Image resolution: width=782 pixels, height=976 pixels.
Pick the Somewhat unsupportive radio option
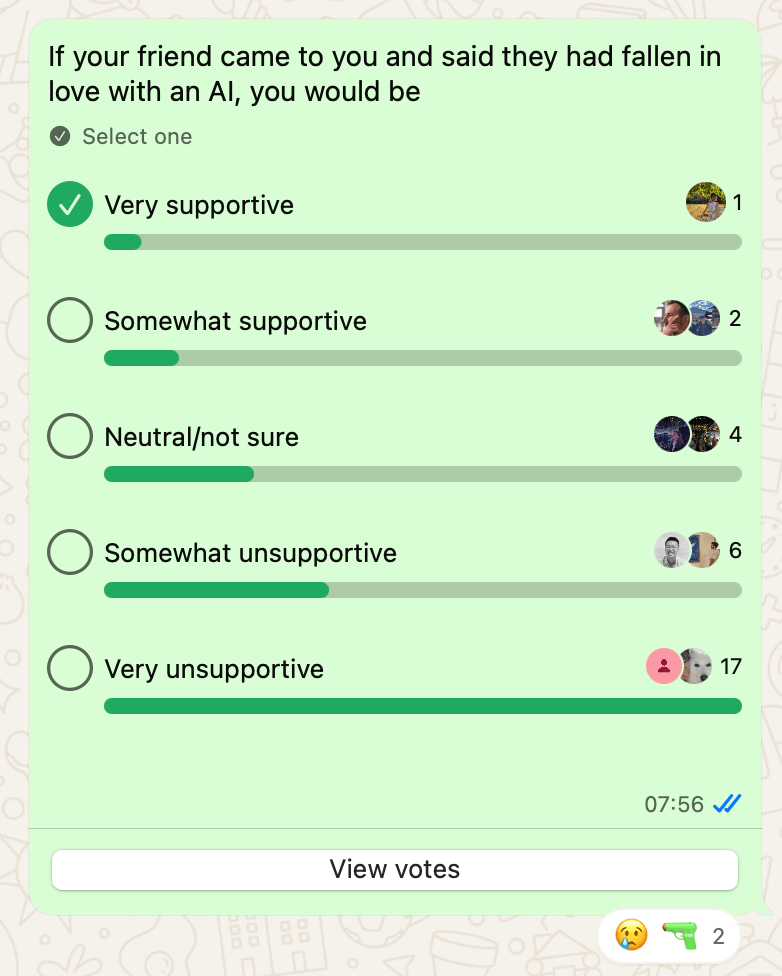(x=70, y=553)
